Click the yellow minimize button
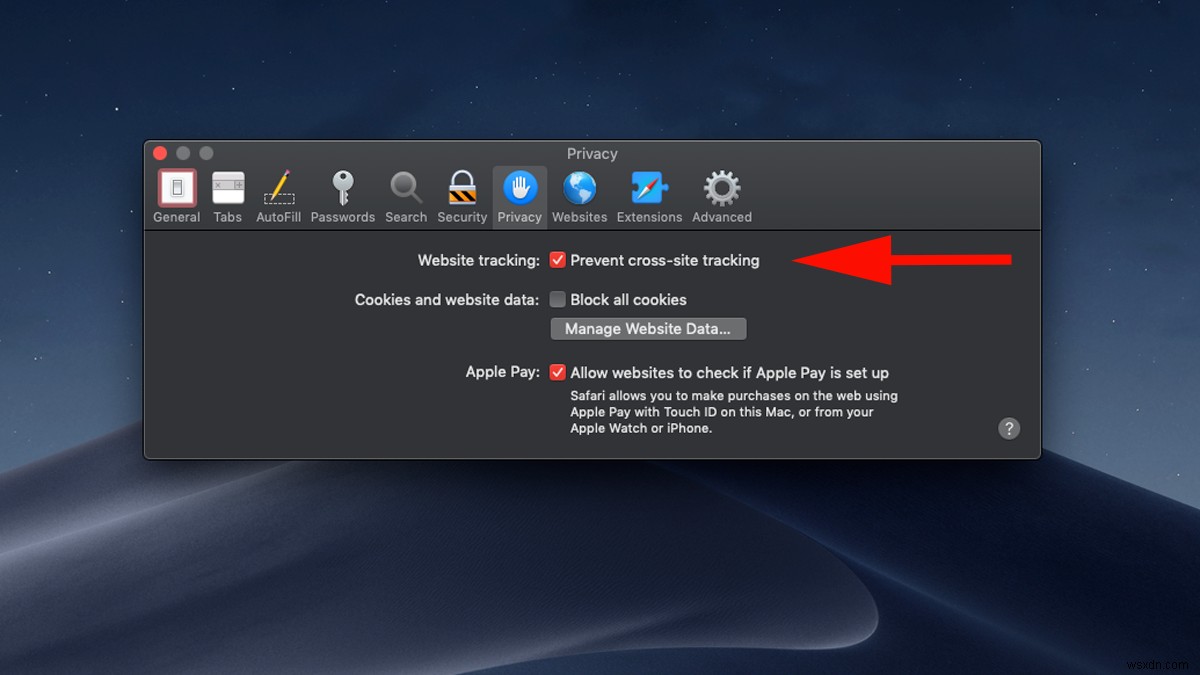 183,153
